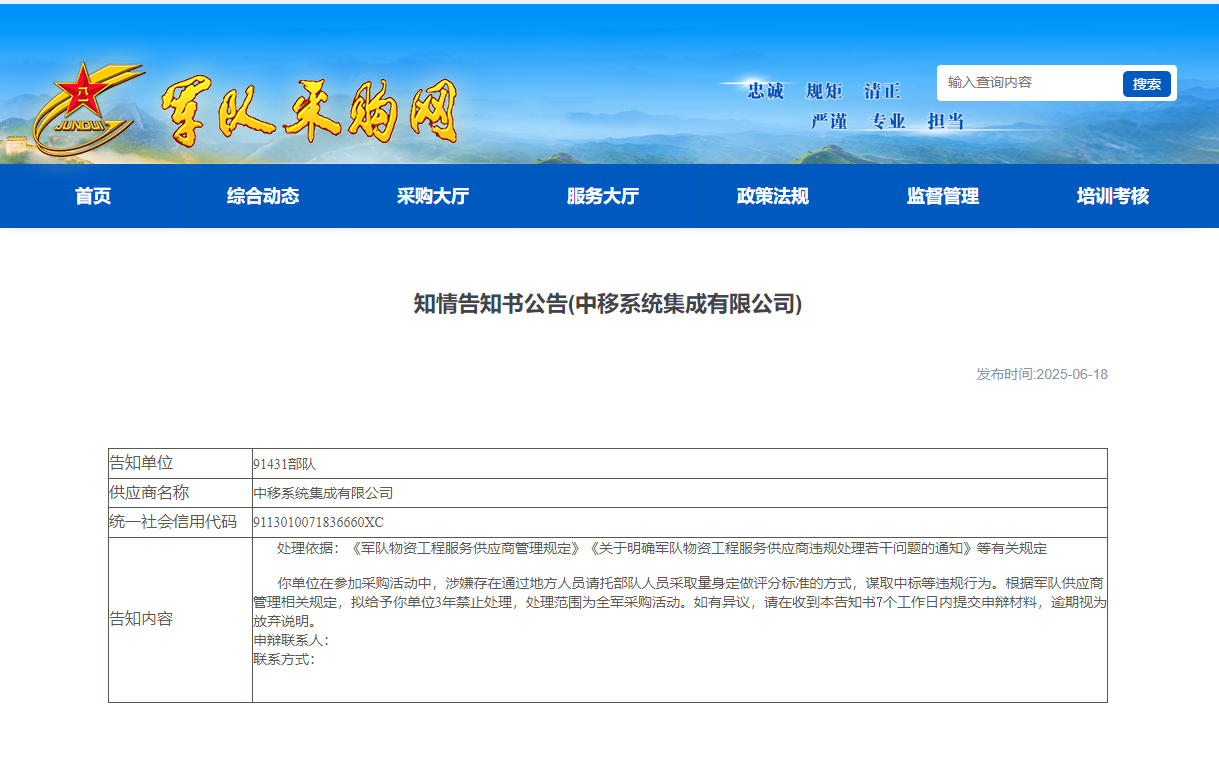Open the 政策法规 navigation item
This screenshot has height=769, width=1219.
pos(773,196)
